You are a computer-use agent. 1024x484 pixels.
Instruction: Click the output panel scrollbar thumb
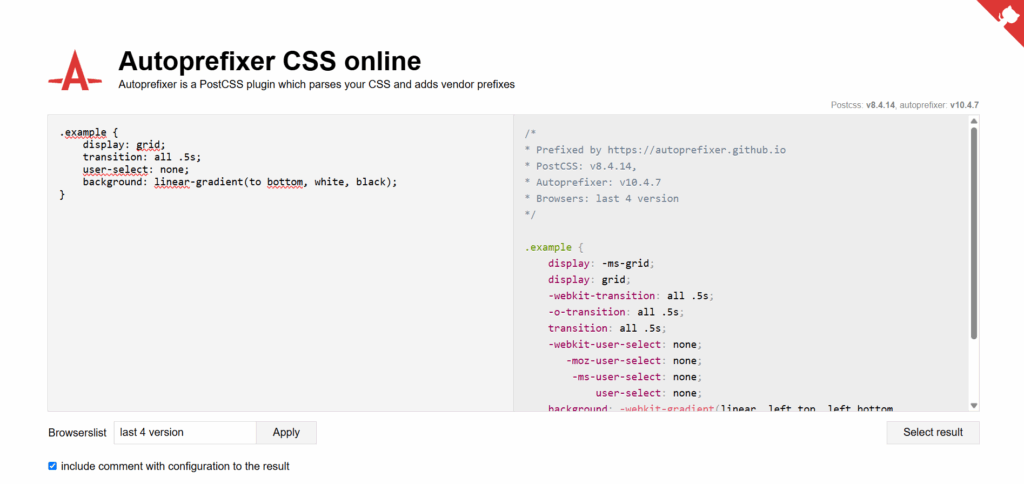click(x=974, y=230)
